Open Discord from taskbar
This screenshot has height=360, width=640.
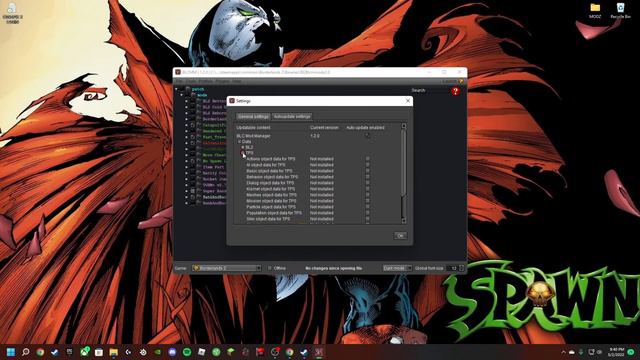(172, 352)
